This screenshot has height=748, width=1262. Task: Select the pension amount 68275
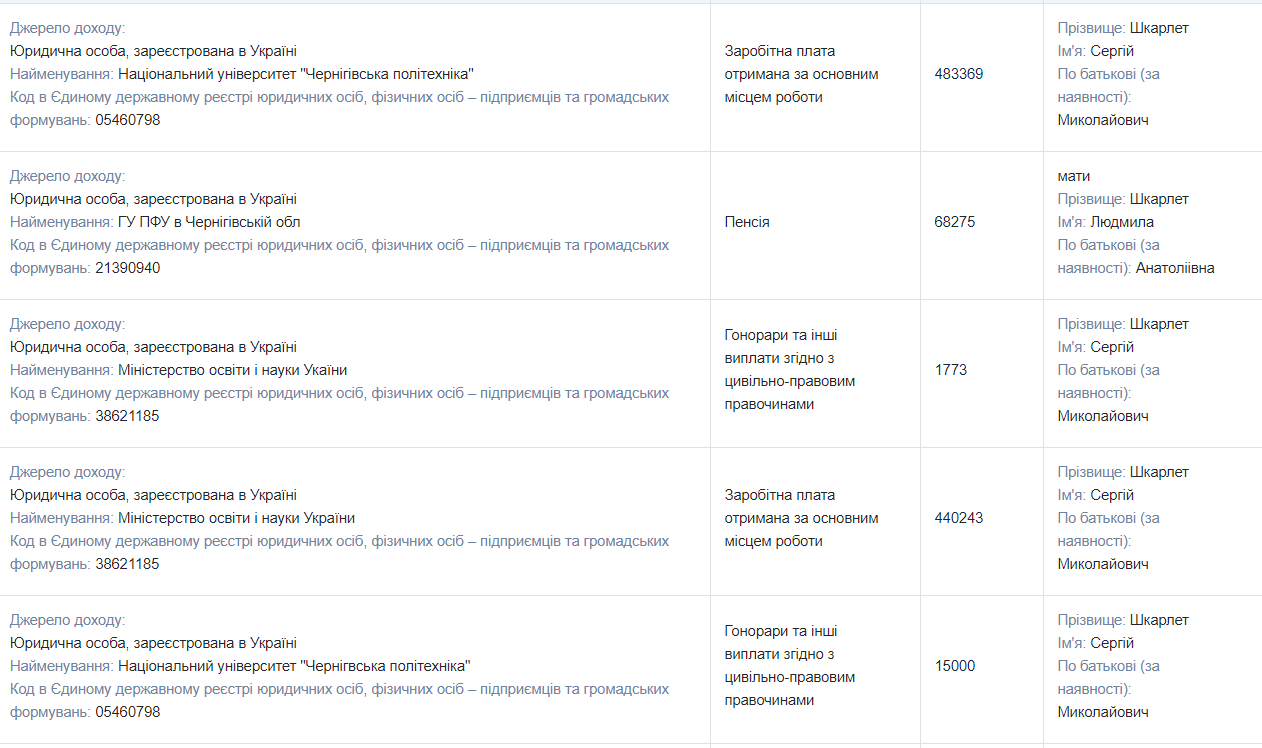pos(955,222)
